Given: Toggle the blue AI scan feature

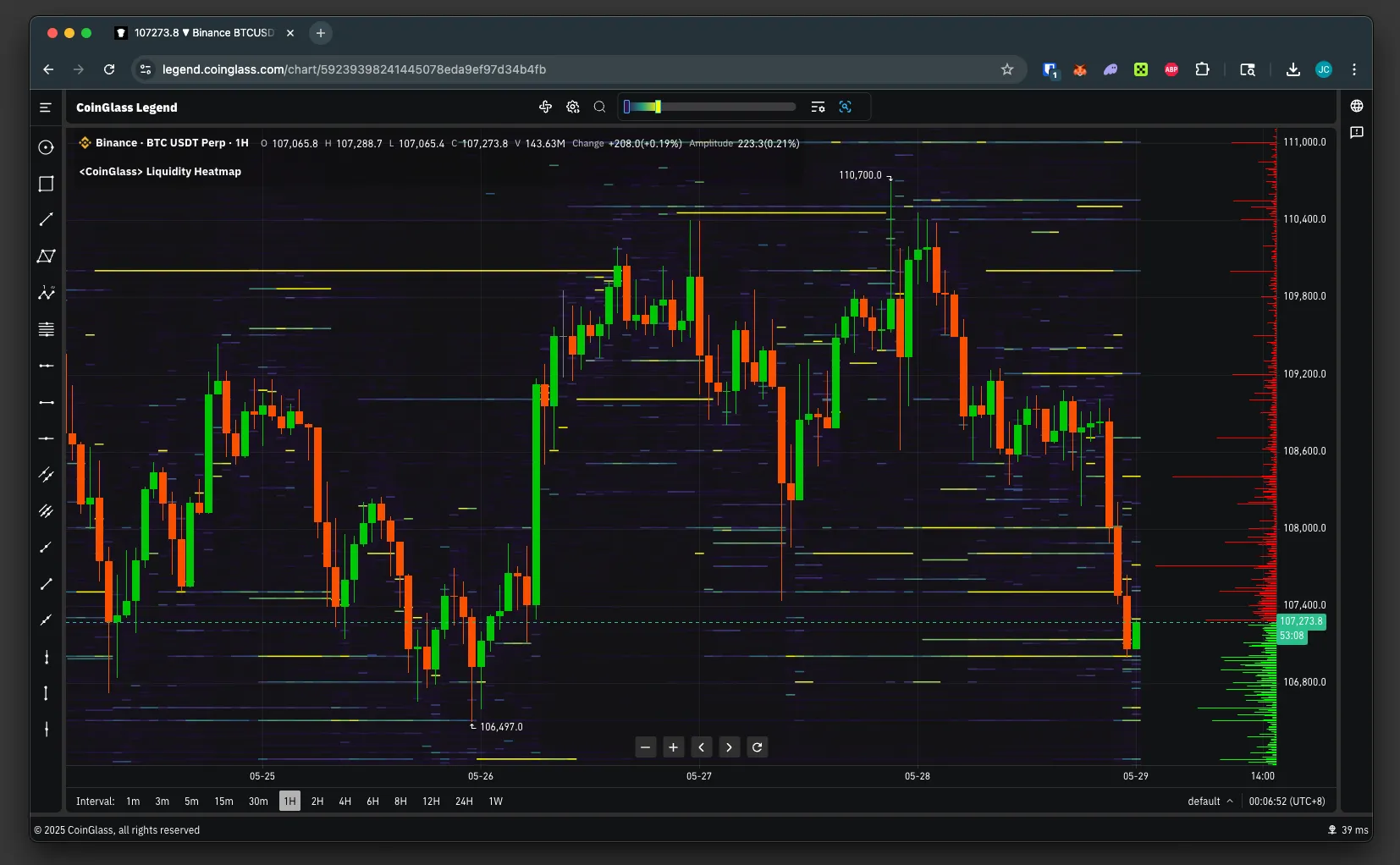Looking at the screenshot, I should coord(845,107).
